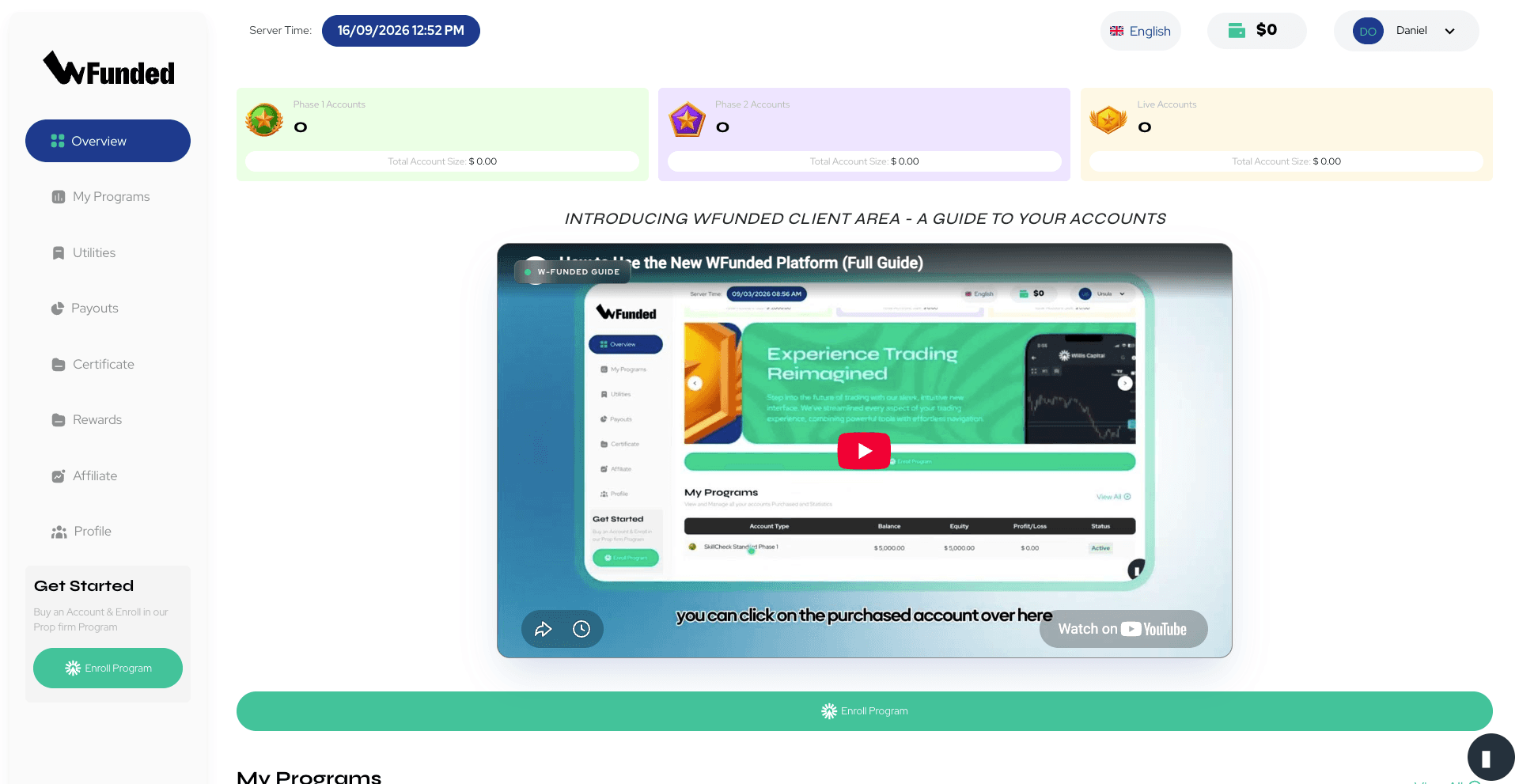The height and width of the screenshot is (784, 1519).
Task: Open the English language selector
Action: coord(1140,31)
